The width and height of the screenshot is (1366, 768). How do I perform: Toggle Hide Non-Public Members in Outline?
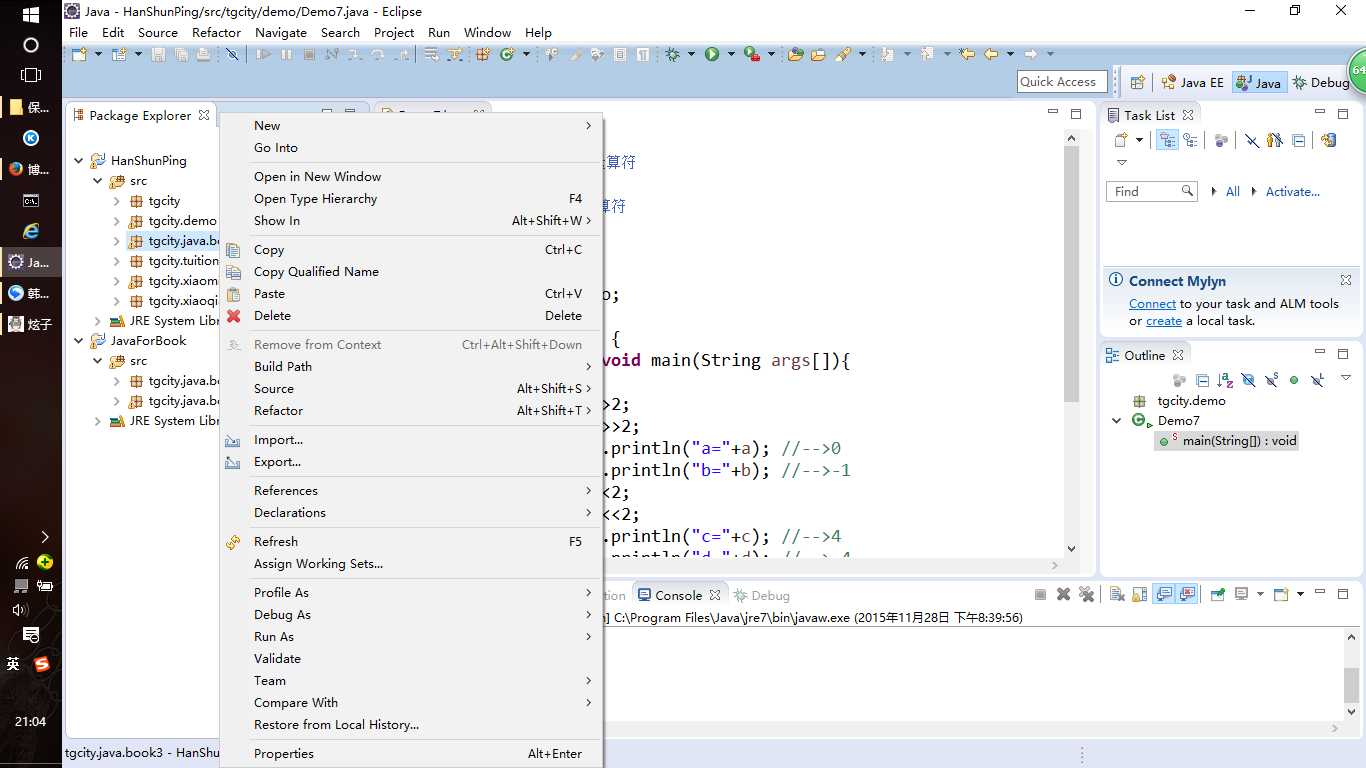[1294, 380]
